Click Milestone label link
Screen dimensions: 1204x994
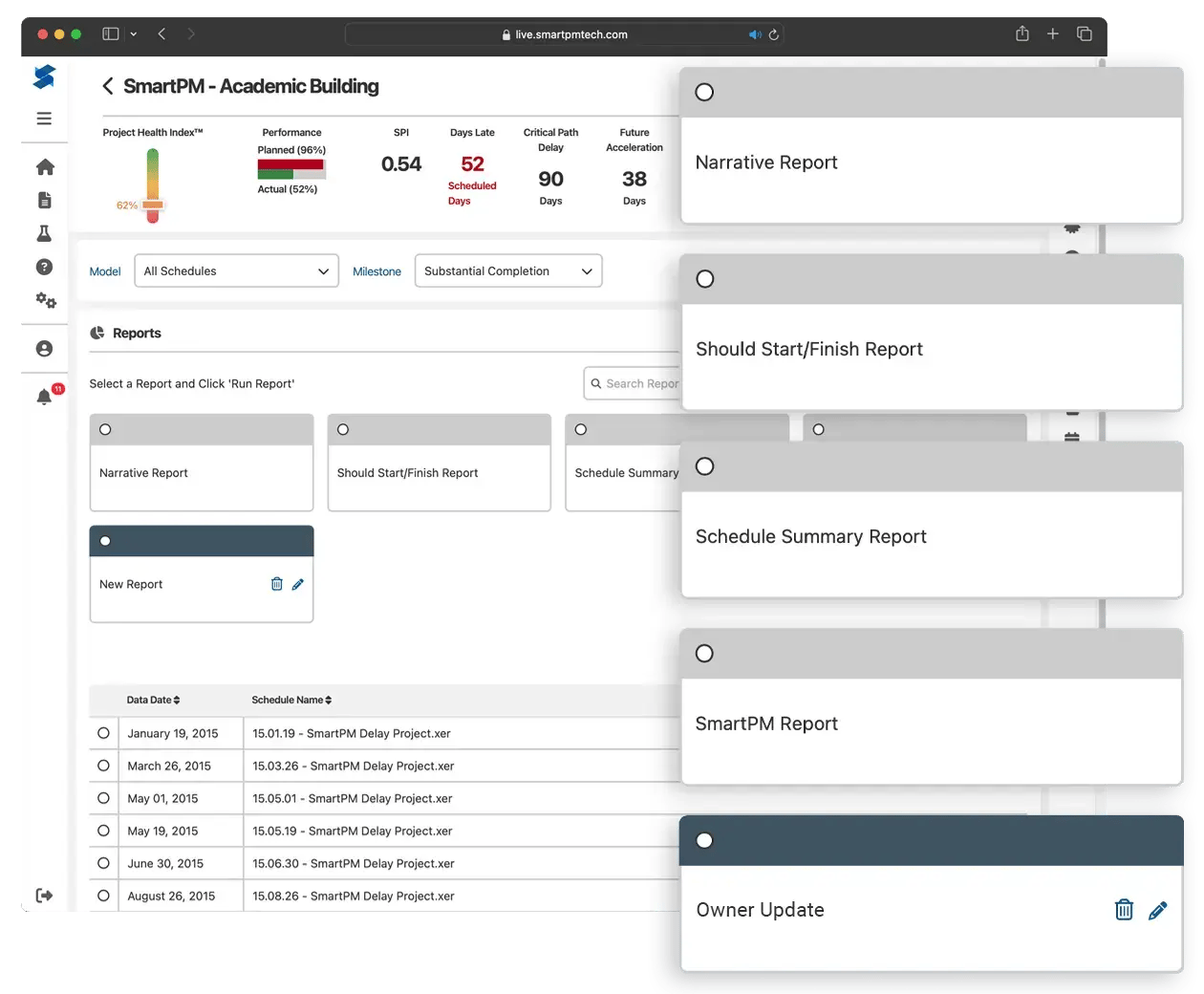point(376,271)
